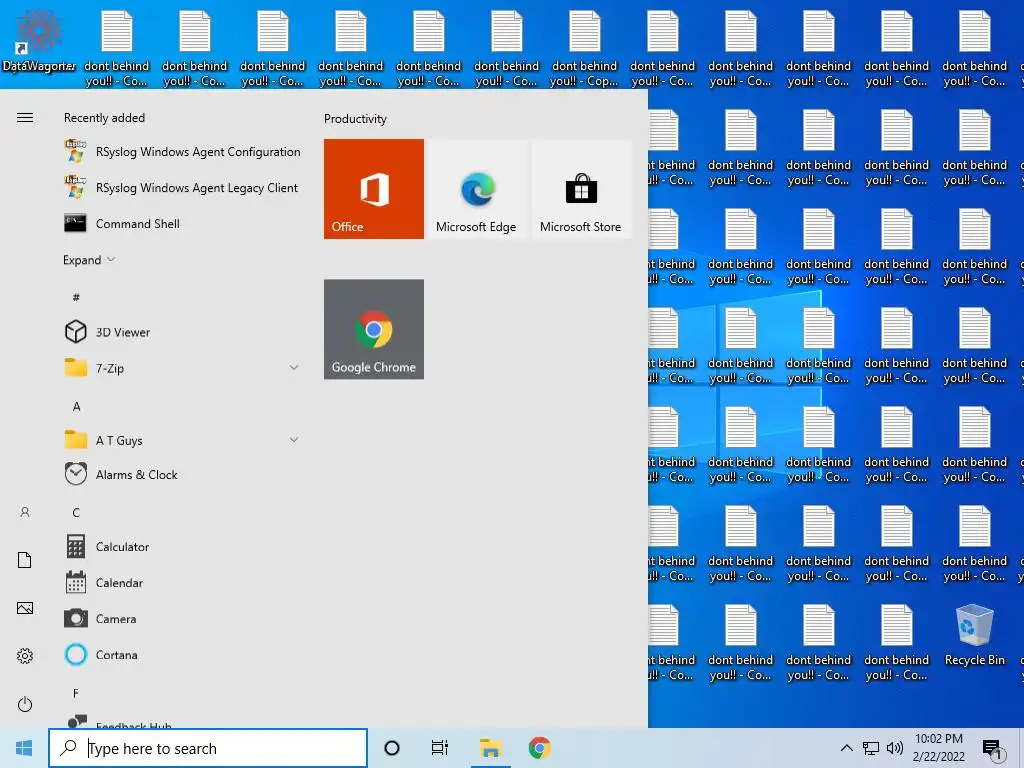This screenshot has height=768, width=1024.
Task: Launch the Camera app
Action: tap(183, 618)
